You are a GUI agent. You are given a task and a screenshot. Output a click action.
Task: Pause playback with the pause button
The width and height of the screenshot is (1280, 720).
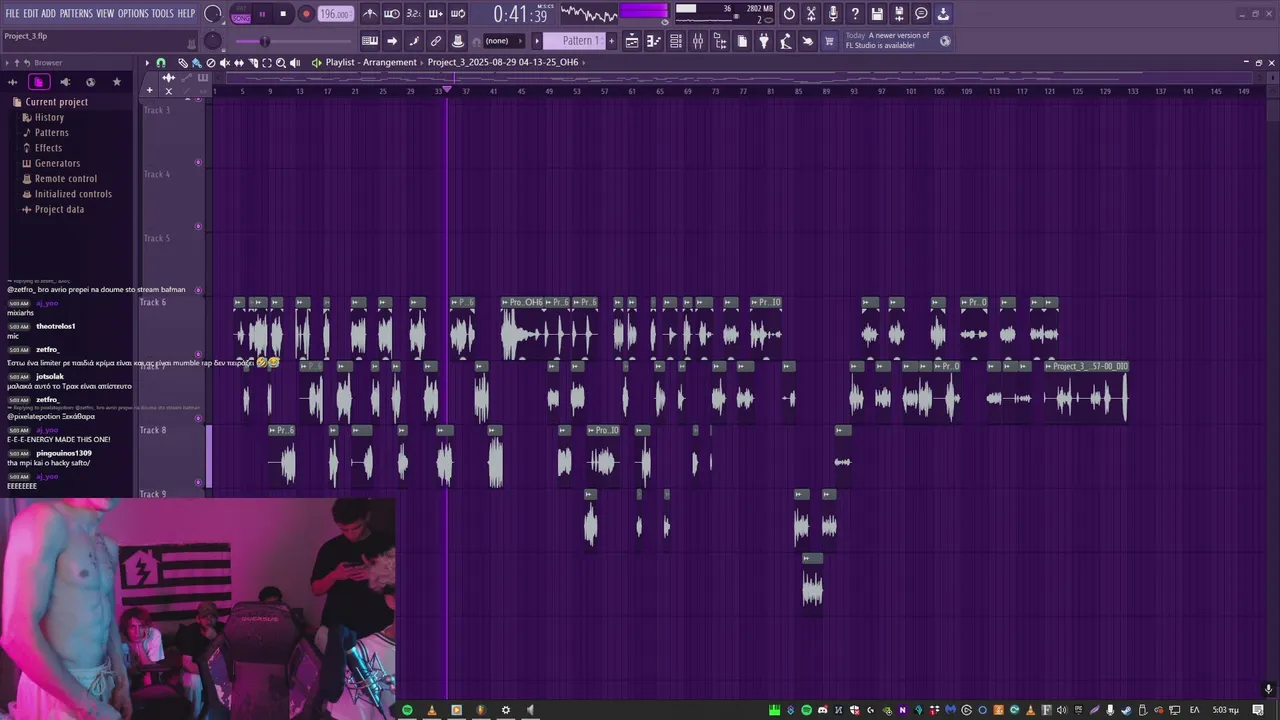point(262,14)
